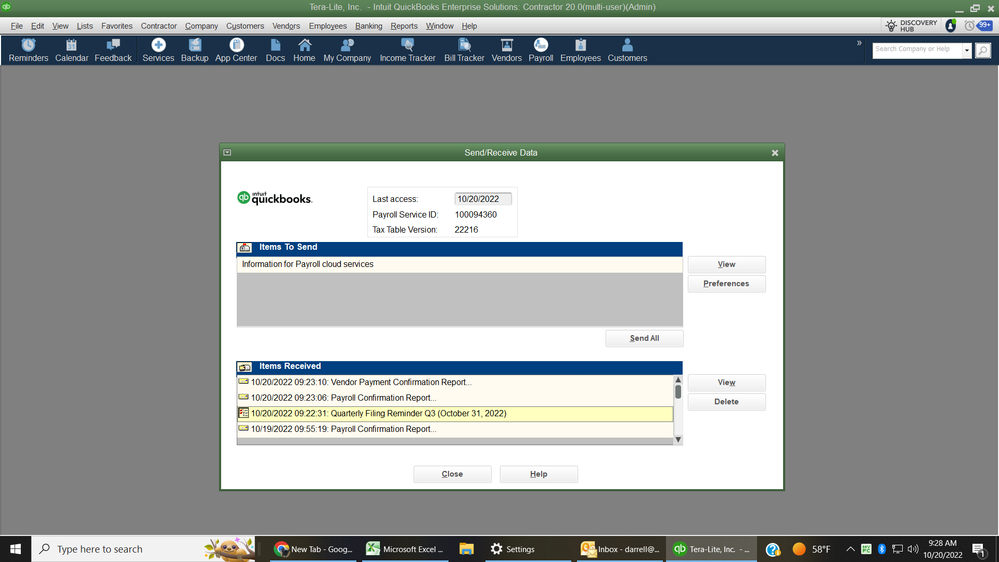Open Vendors center from toolbar
999x562 pixels.
tap(507, 50)
